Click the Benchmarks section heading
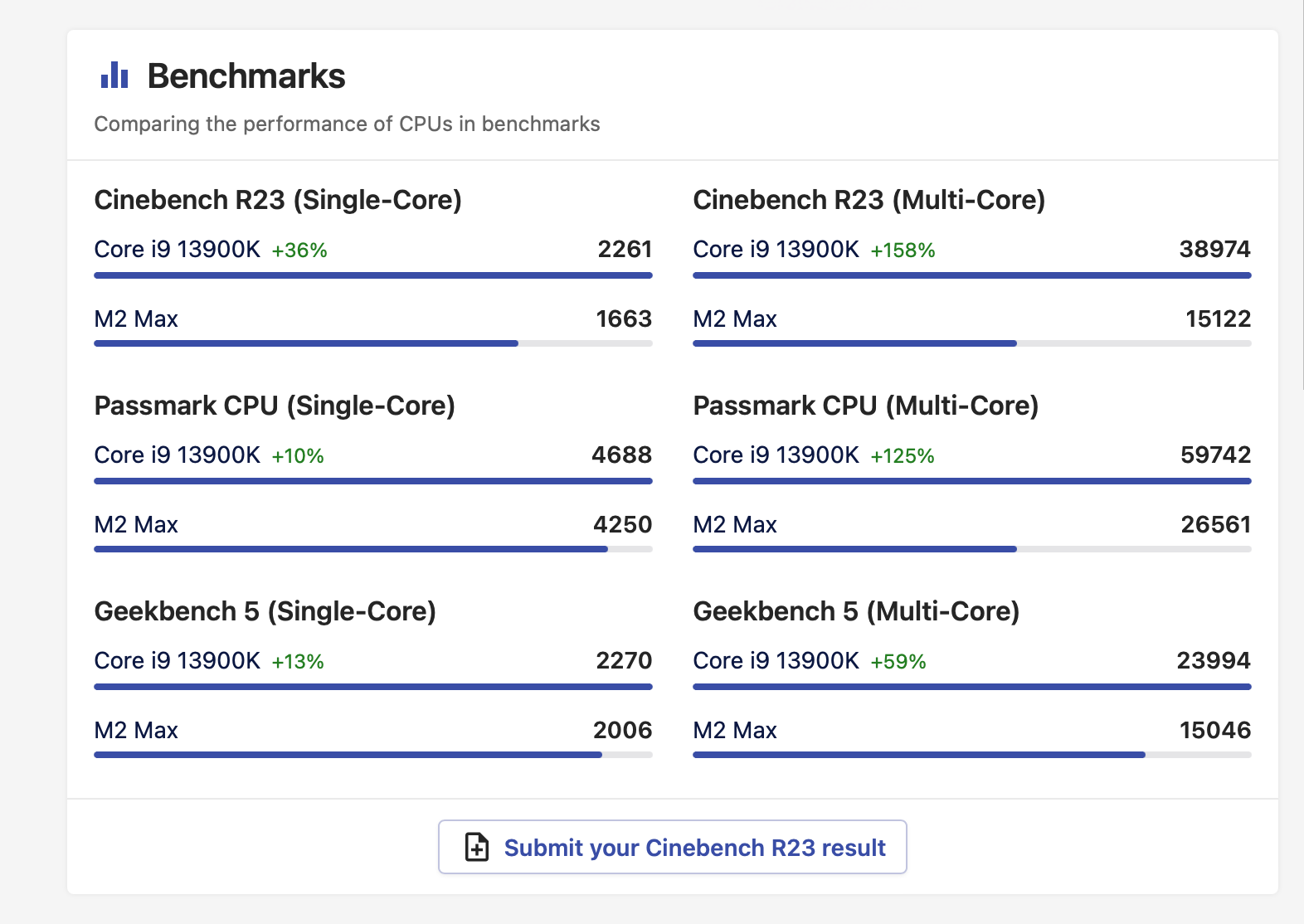Screen dimensions: 1304x924 (x=246, y=76)
